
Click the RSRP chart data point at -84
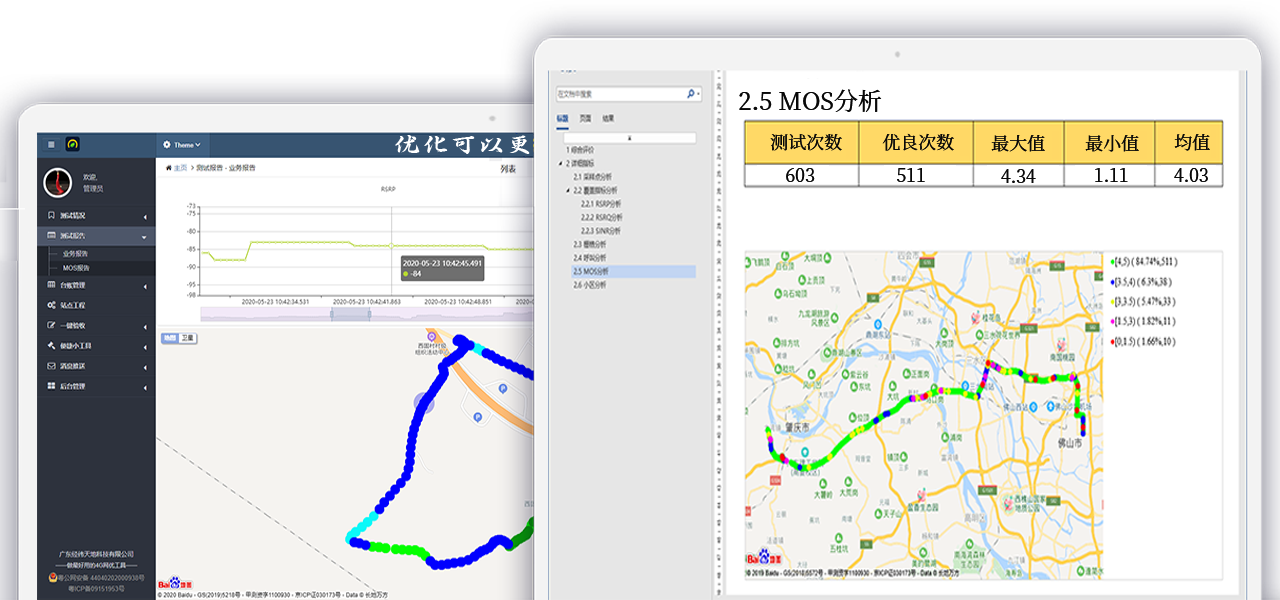(x=391, y=245)
